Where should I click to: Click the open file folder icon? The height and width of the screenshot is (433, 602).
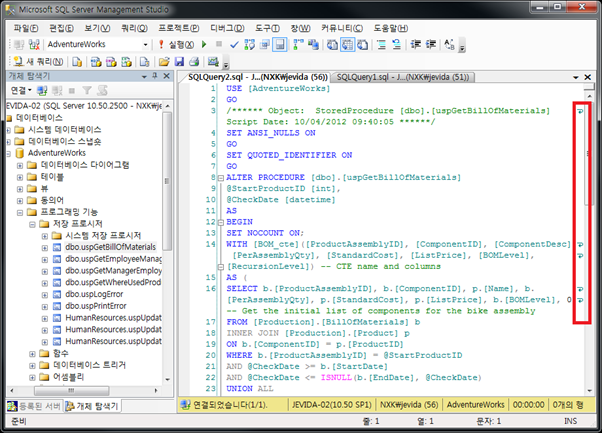[x=164, y=62]
